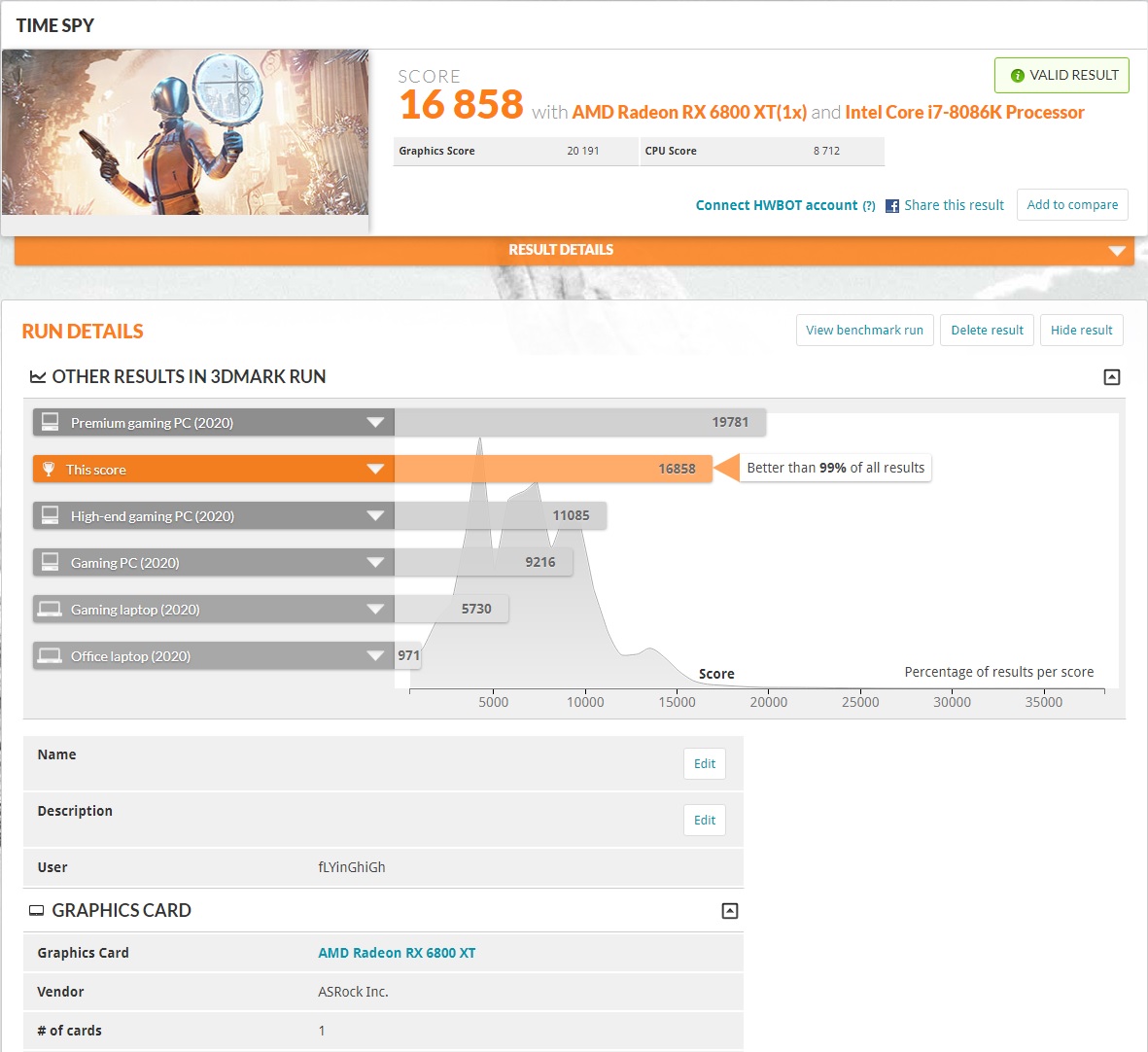Click the 971 Office laptop bar
1148x1052 pixels.
pos(408,656)
